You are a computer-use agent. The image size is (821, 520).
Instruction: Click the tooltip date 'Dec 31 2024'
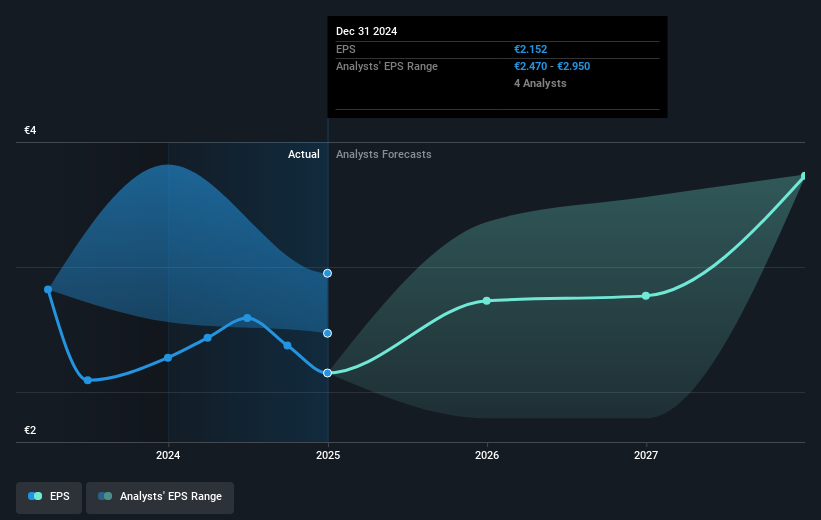point(367,31)
